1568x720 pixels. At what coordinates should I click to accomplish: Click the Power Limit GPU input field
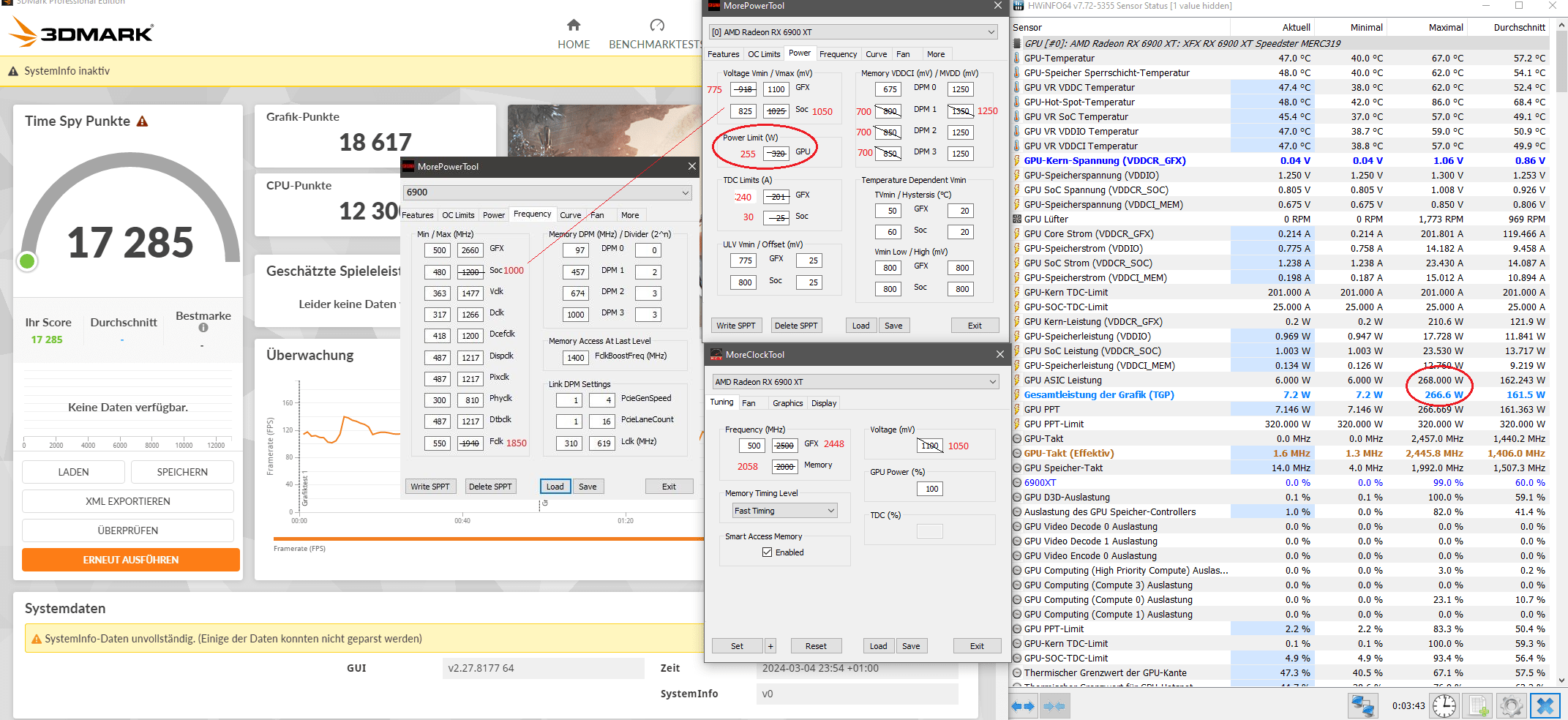tap(777, 154)
